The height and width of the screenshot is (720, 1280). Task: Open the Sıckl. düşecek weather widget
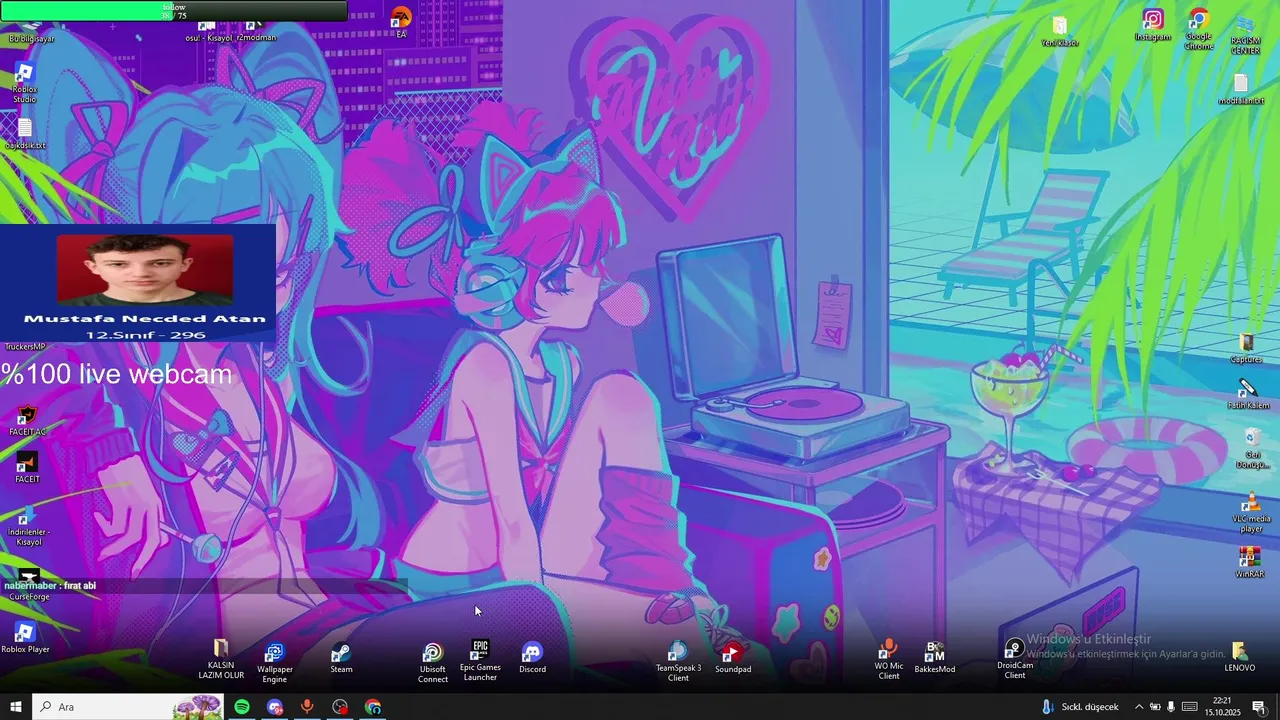point(1080,707)
